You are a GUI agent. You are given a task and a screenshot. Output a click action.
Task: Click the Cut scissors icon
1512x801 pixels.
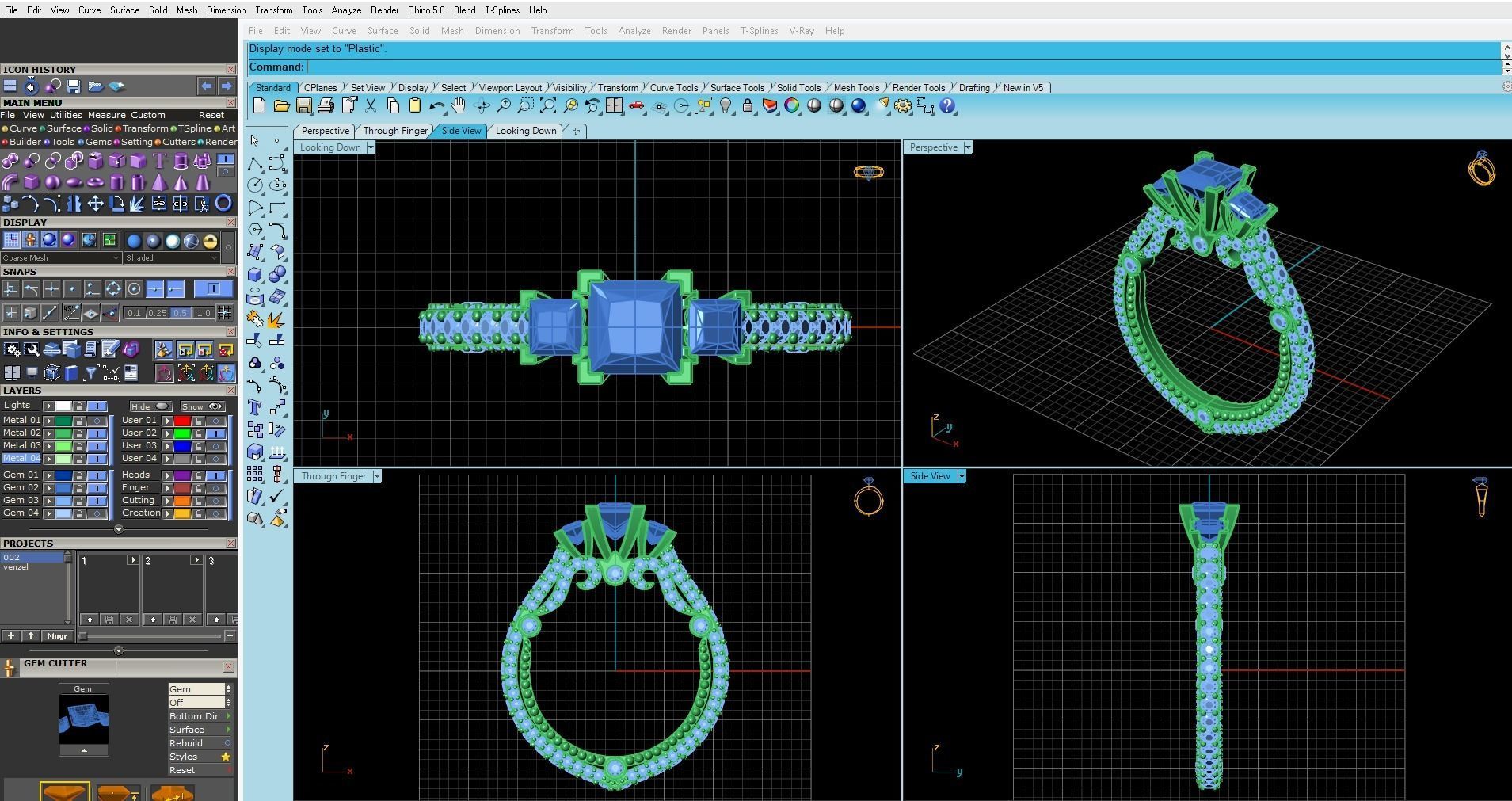click(x=370, y=106)
